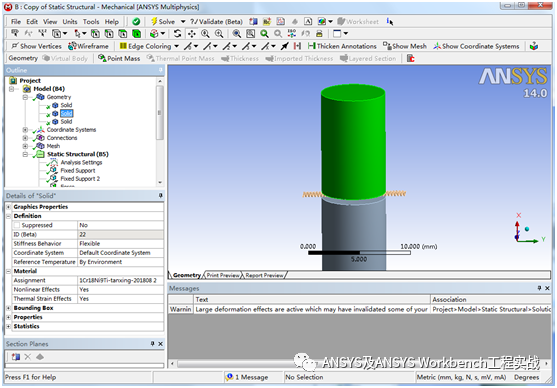Image resolution: width=557 pixels, height=388 pixels.
Task: Toggle Wireframe display mode
Action: (88, 46)
